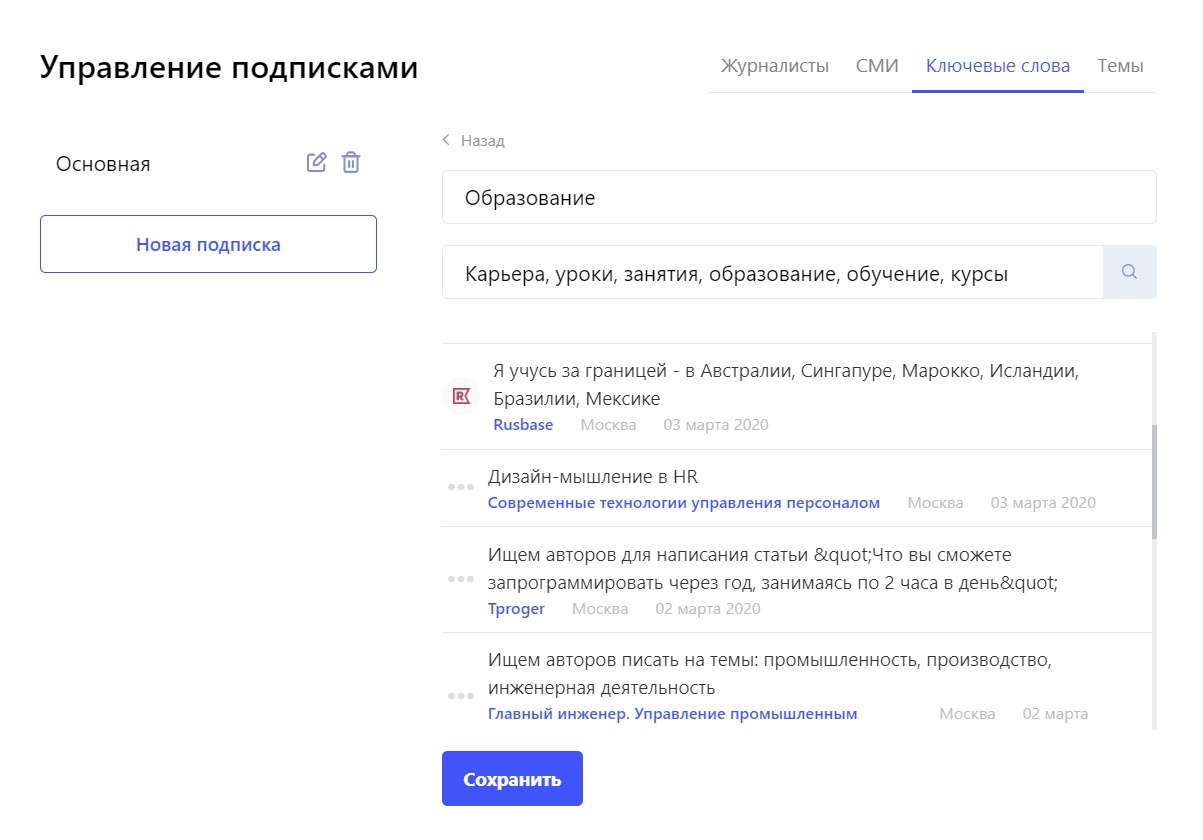The image size is (1203, 840).
Task: Open the Rusbase source link
Action: pos(523,425)
